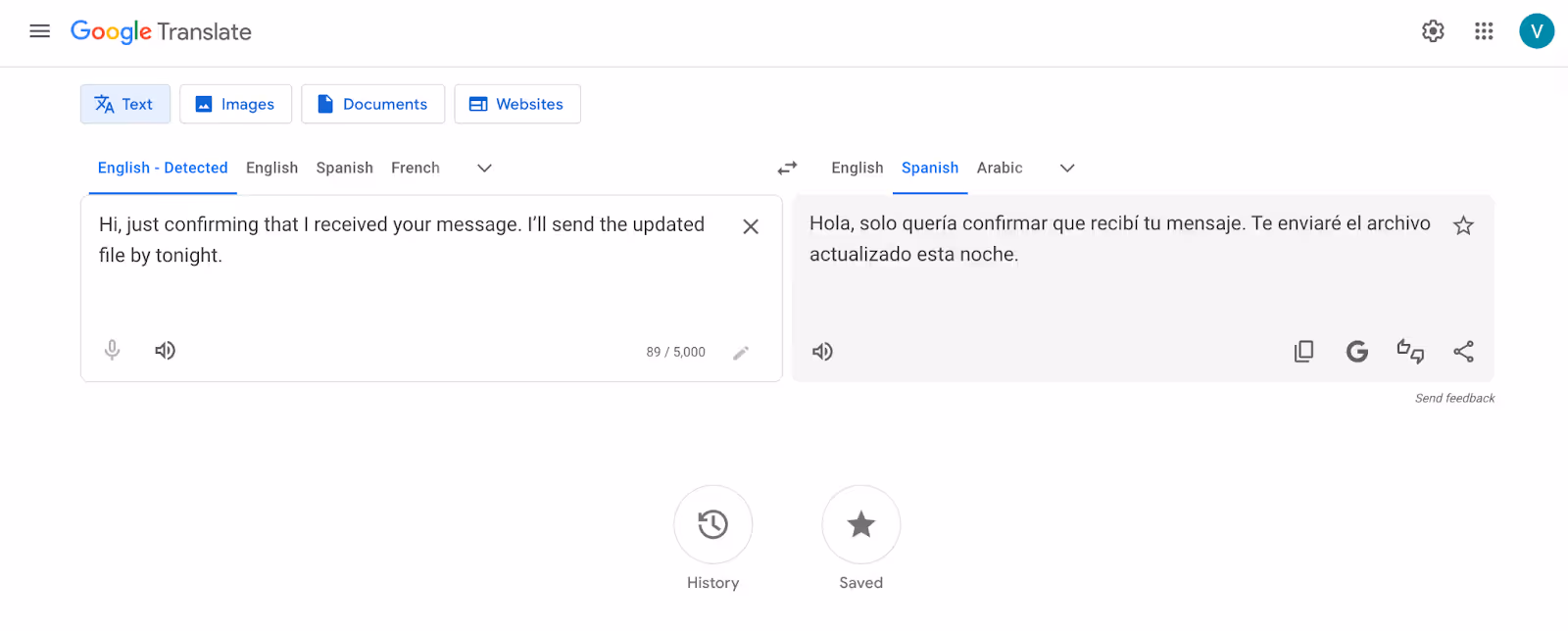Screen dimensions: 1568x631
Task: Select the Spanish target language tab
Action: 930,168
